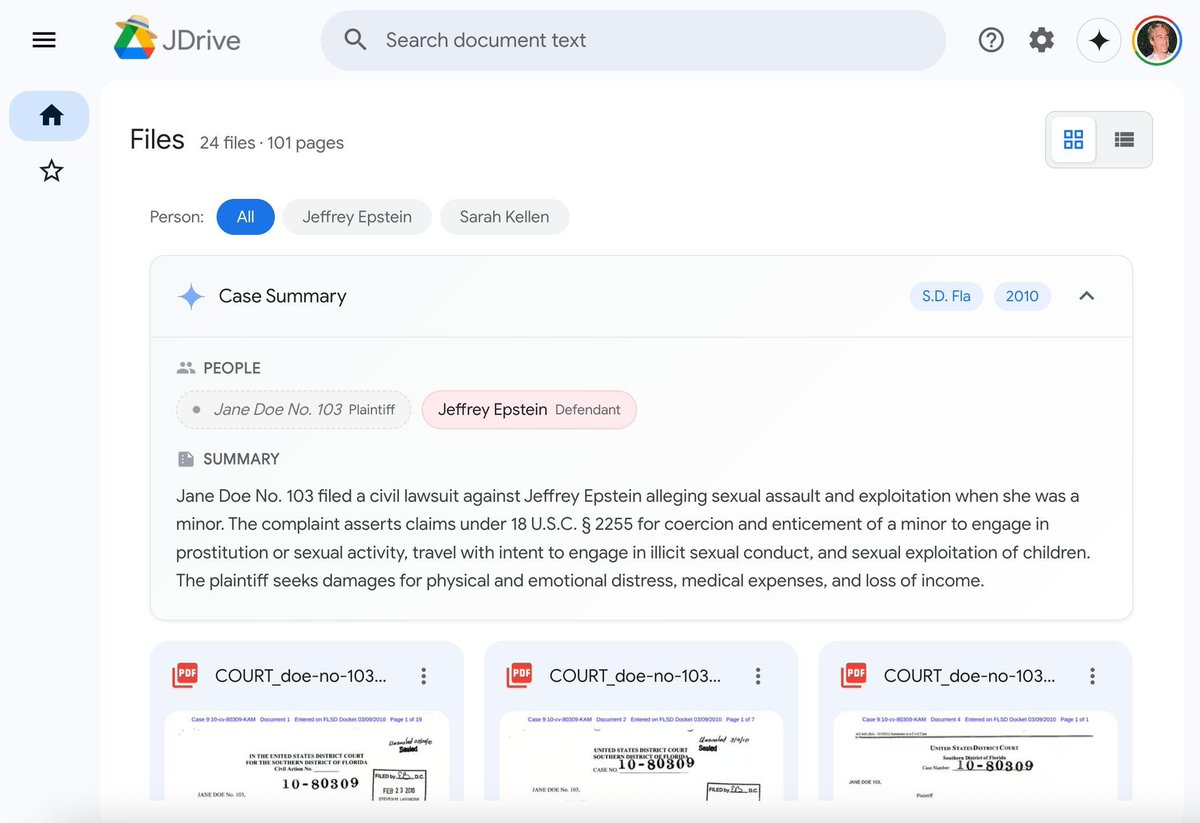Click the second card's COURT_doe-no-103 file name

635,676
